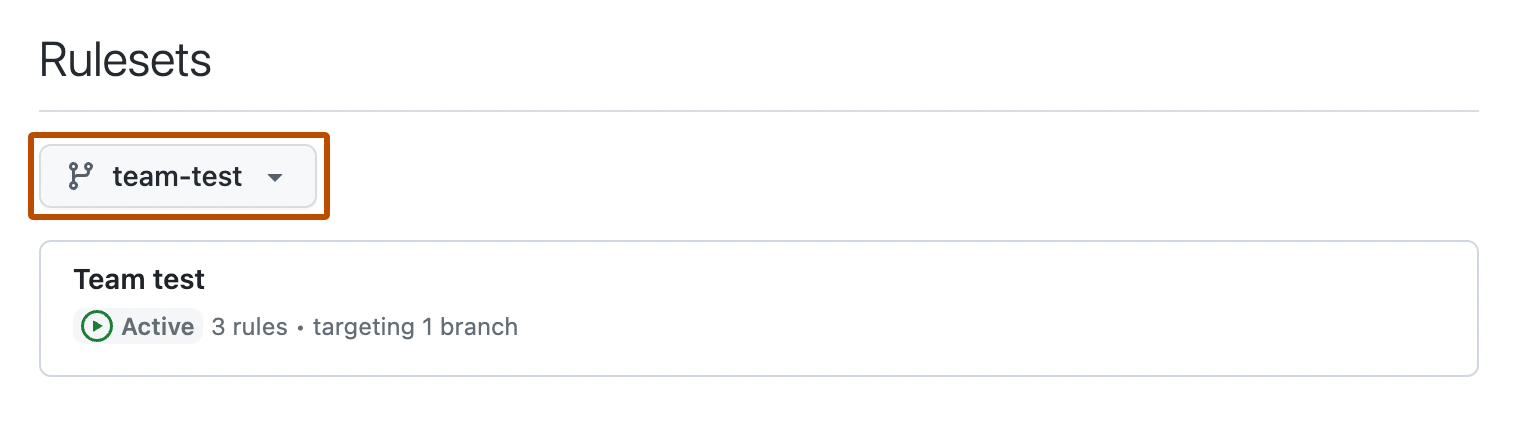Select the Team test ruleset row

[758, 308]
